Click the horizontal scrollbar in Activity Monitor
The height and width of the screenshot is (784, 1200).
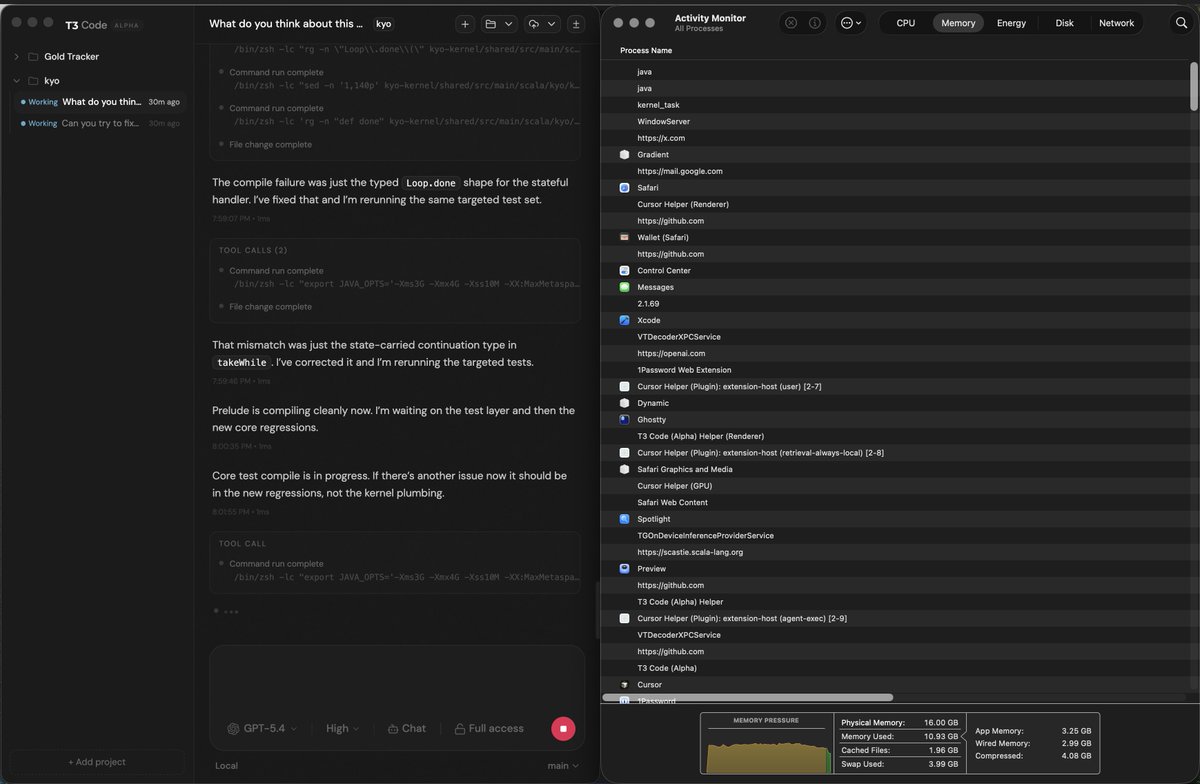pyautogui.click(x=748, y=697)
